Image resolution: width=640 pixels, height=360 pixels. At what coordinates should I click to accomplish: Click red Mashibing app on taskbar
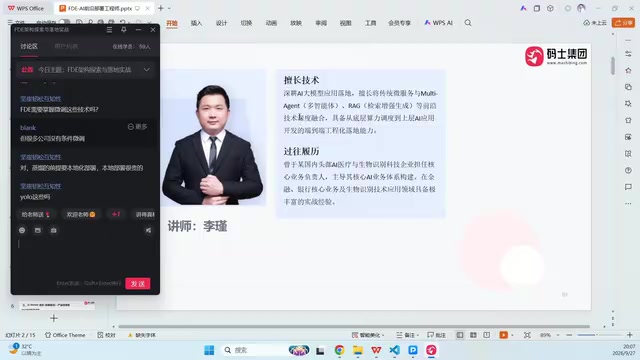pos(431,350)
